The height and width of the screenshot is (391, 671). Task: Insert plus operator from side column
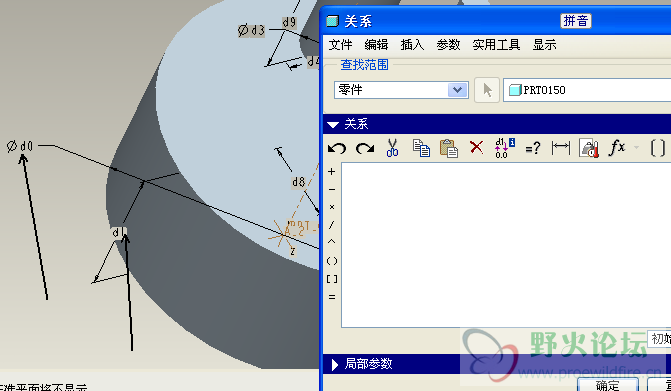coord(332,172)
